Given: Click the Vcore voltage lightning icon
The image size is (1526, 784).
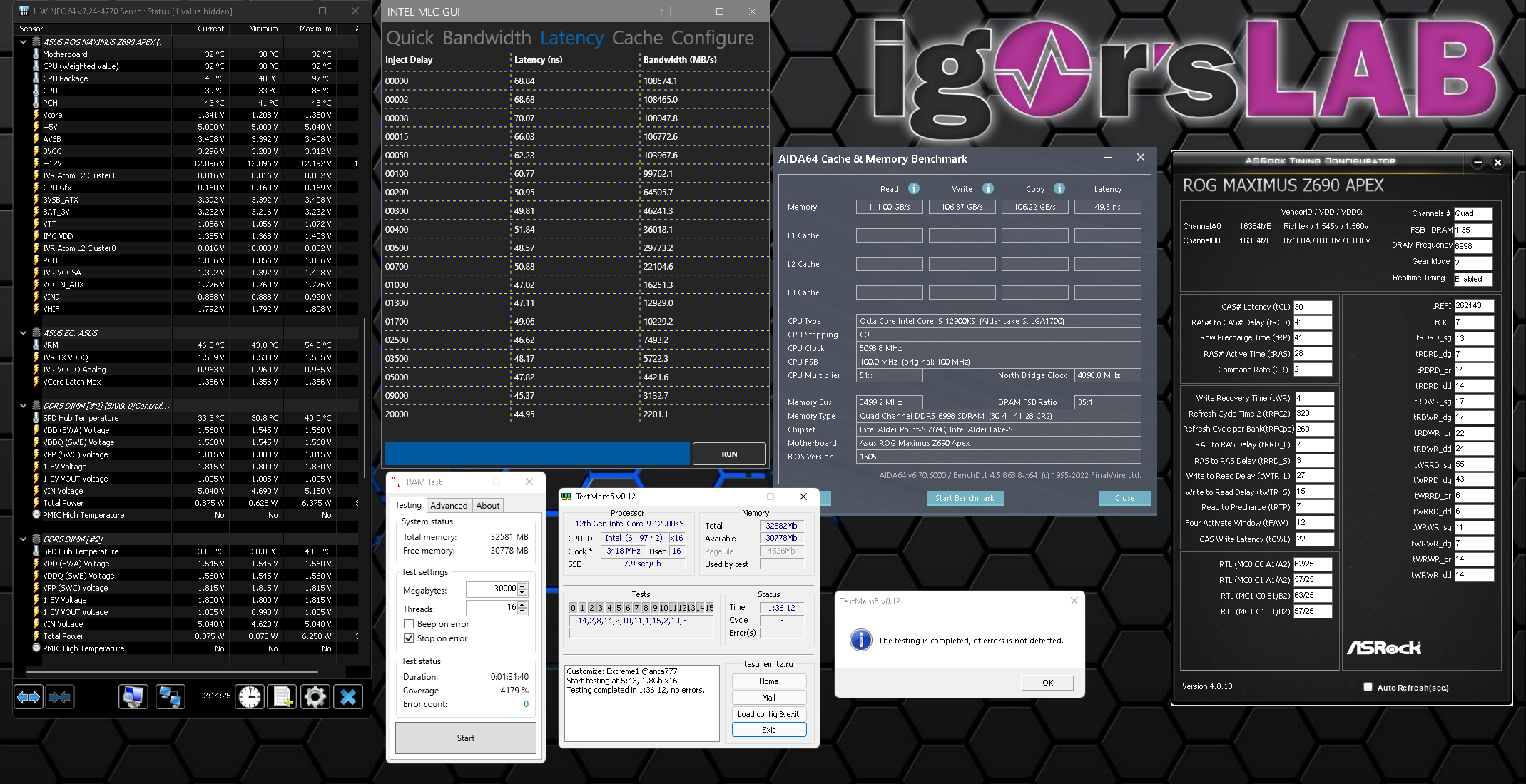Looking at the screenshot, I should point(36,115).
